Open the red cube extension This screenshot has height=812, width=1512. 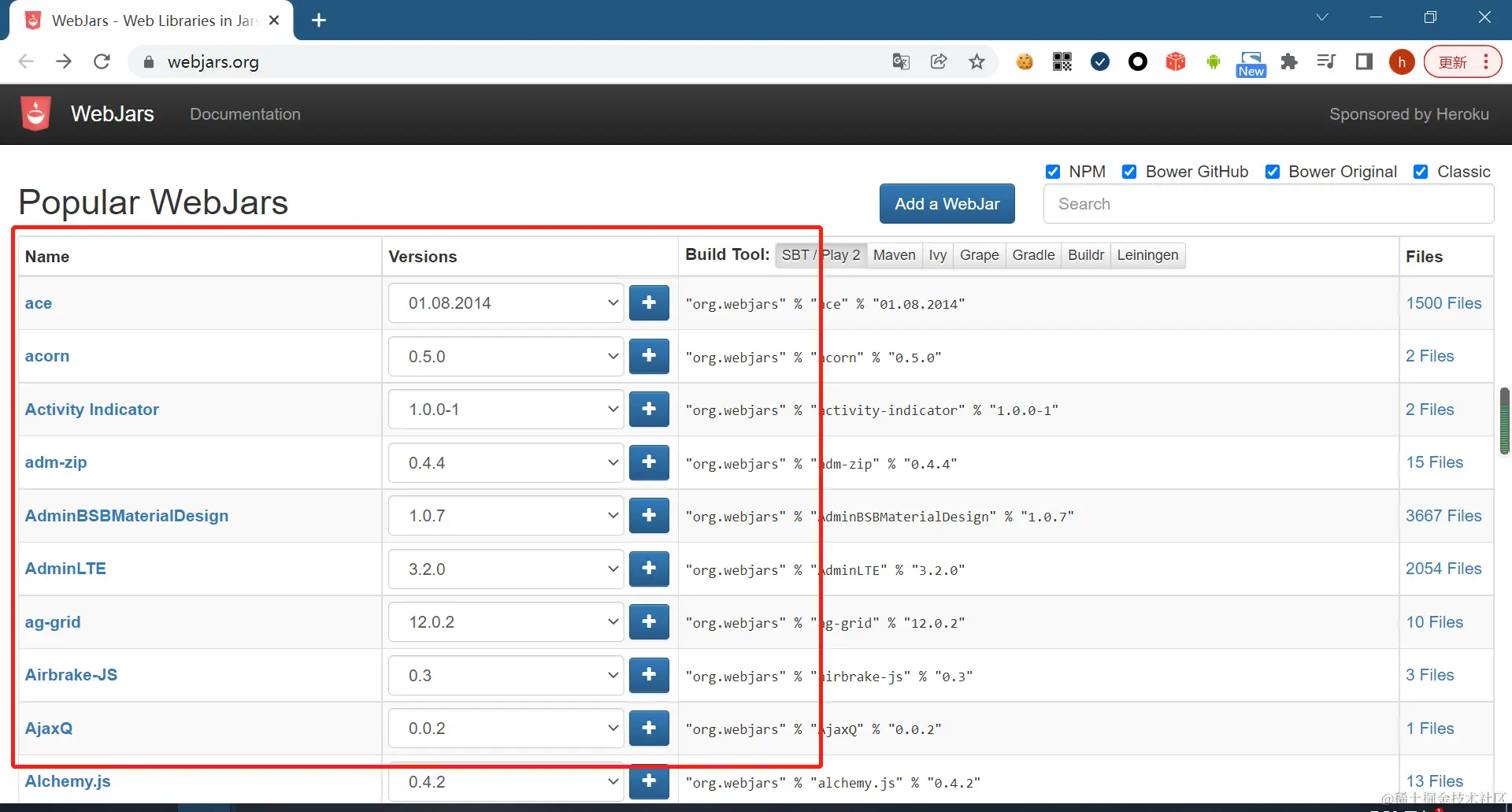(x=1176, y=61)
